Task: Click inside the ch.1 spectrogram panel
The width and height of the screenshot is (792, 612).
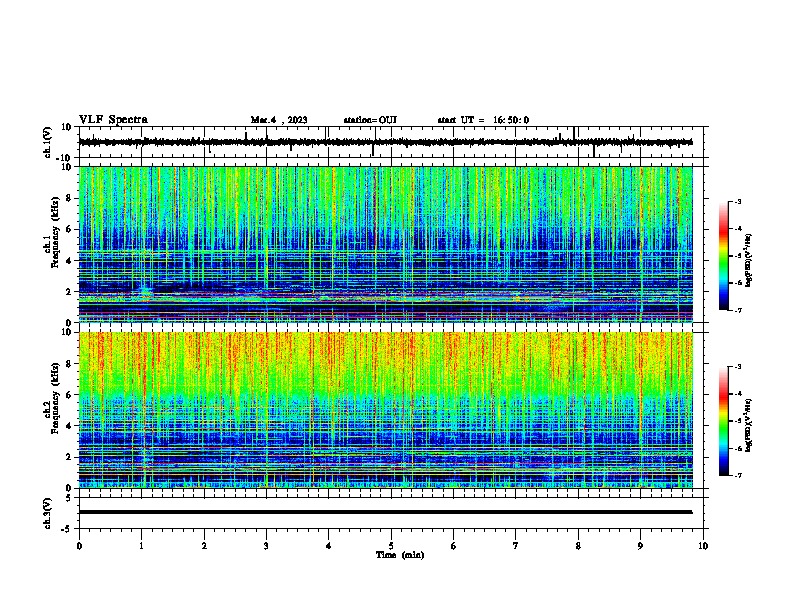Action: tap(386, 244)
